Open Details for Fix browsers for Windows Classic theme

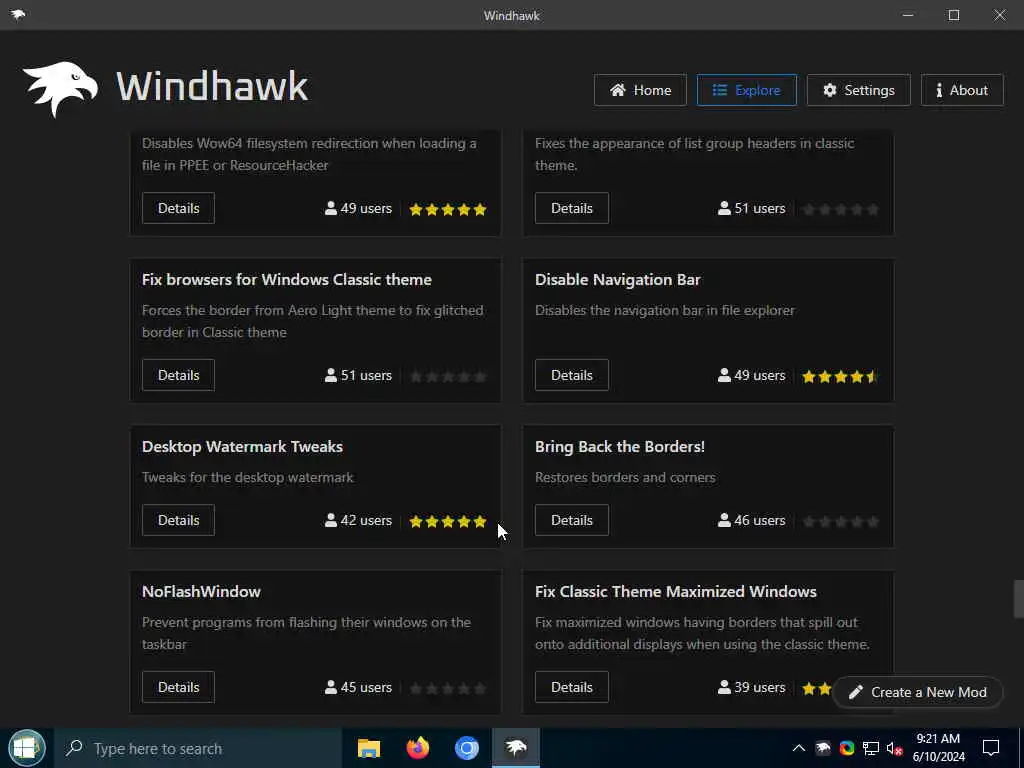[178, 376]
